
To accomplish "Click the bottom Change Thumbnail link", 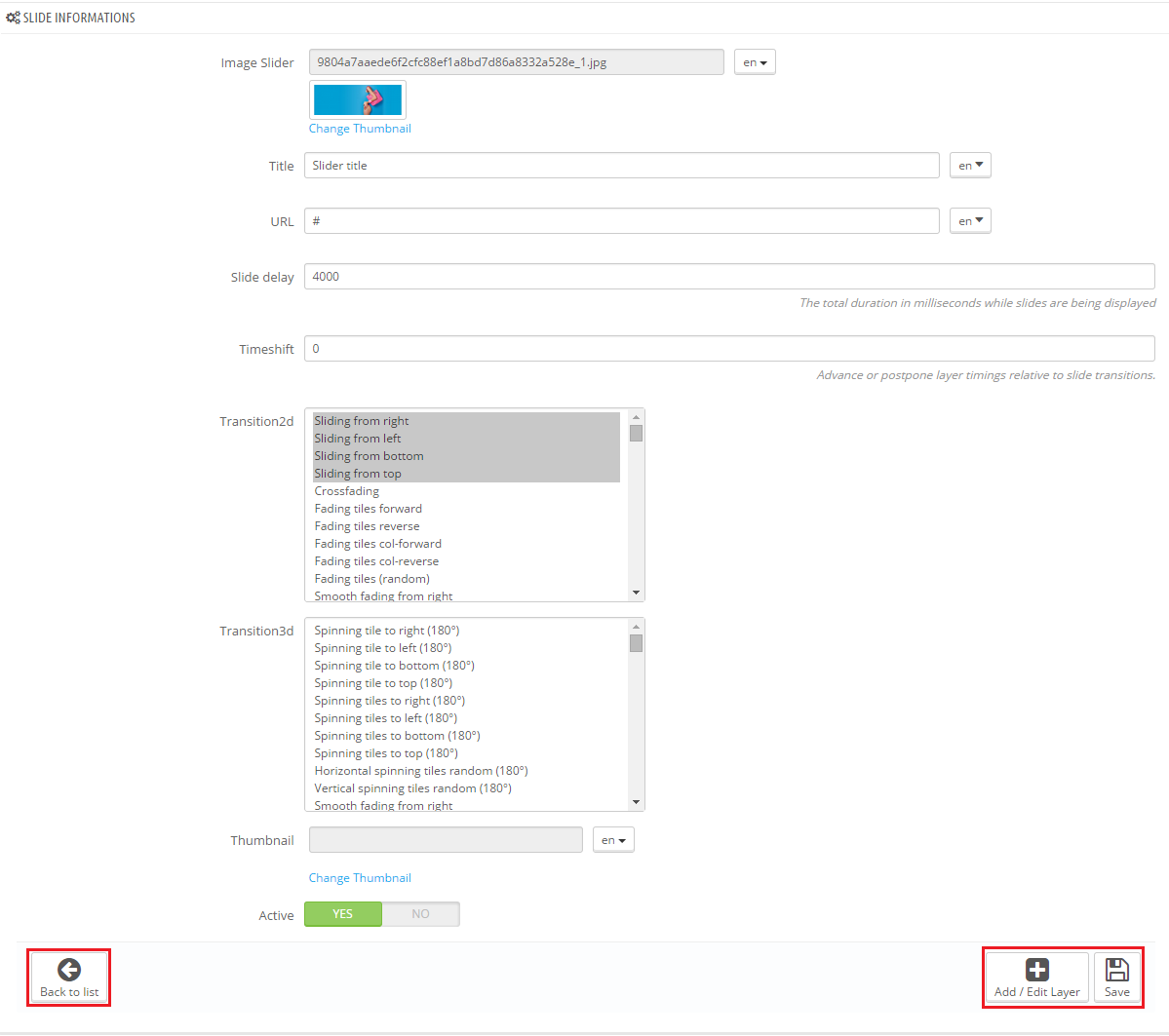I will (360, 878).
